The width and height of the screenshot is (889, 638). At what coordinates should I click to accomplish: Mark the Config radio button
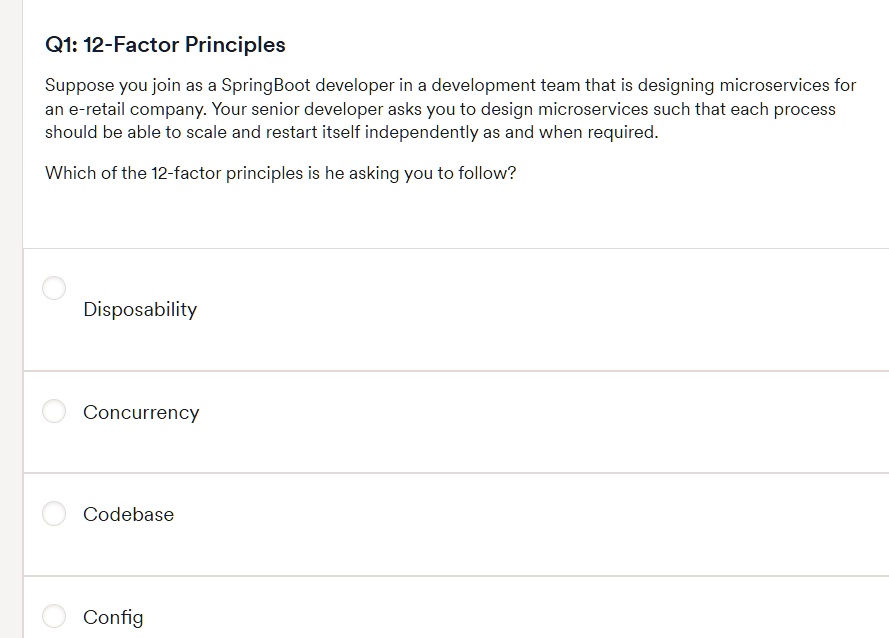pos(54,616)
